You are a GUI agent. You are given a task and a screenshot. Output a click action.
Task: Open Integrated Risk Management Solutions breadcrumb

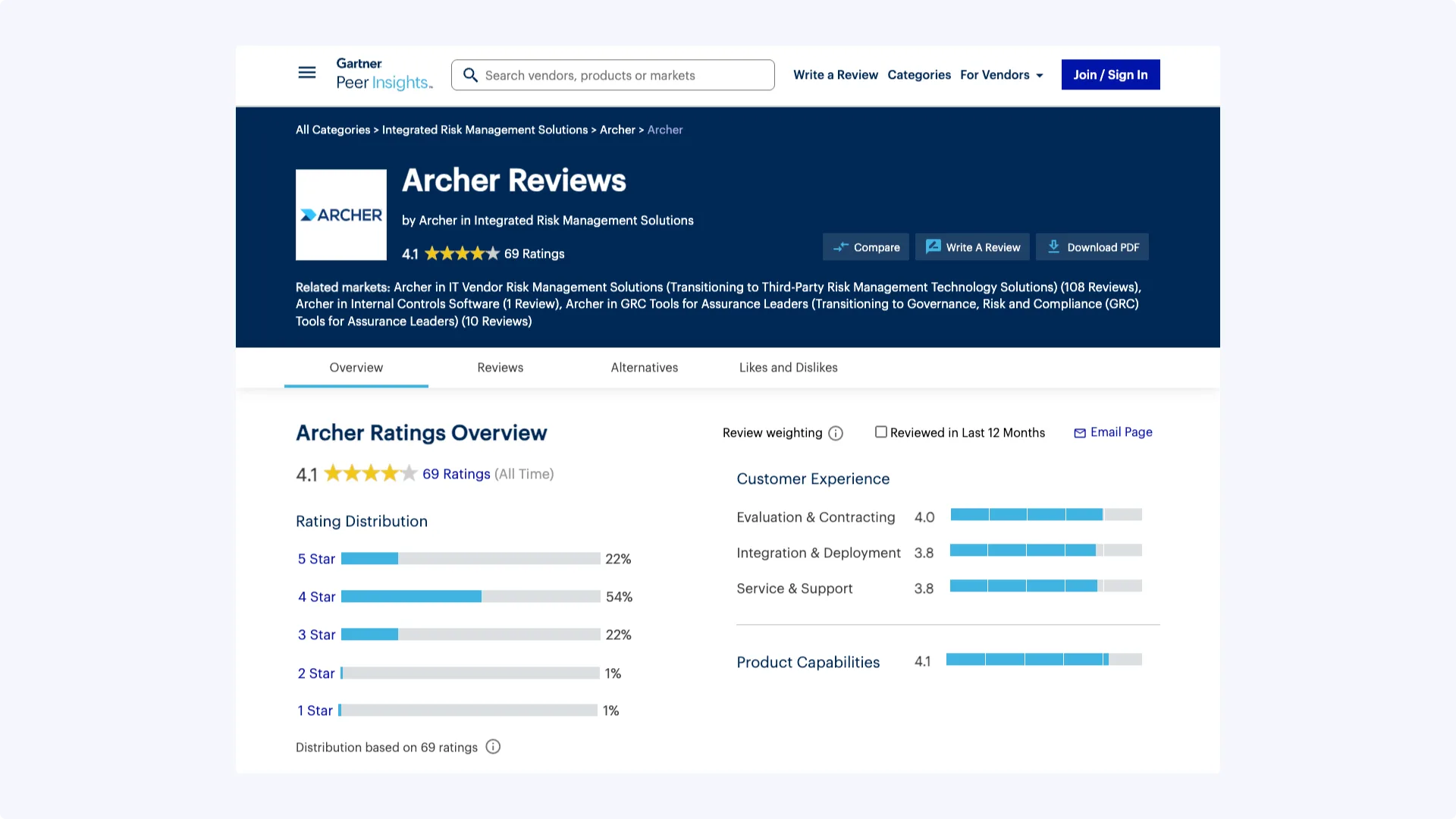tap(485, 130)
